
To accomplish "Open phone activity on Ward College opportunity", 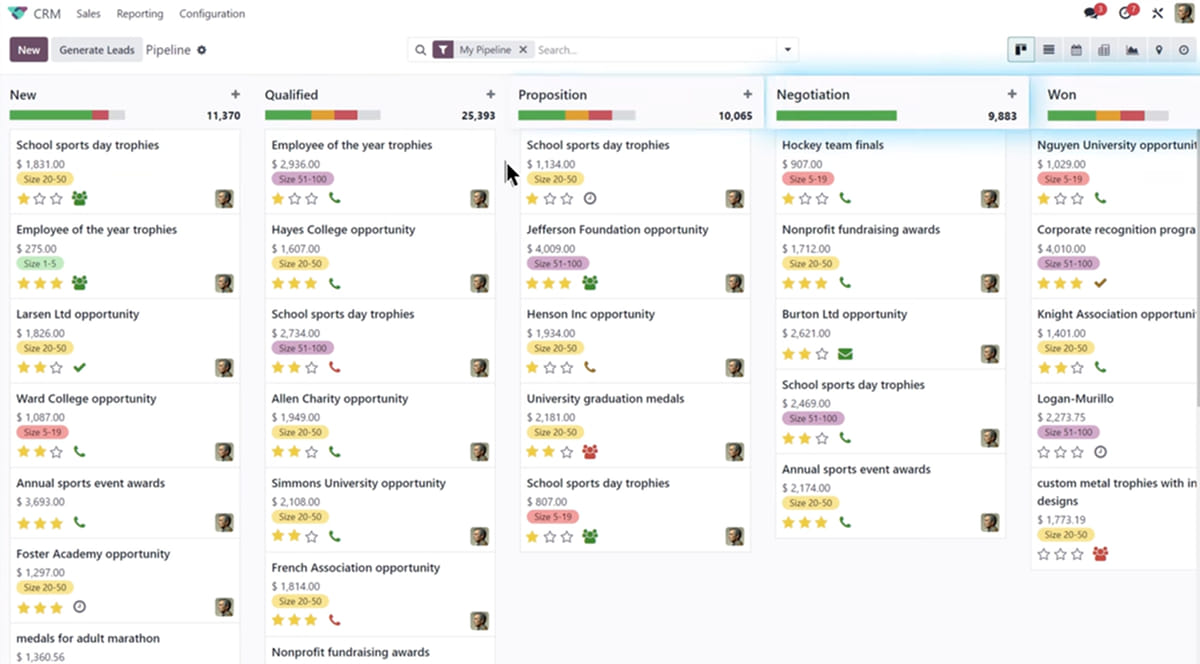I will pos(79,452).
